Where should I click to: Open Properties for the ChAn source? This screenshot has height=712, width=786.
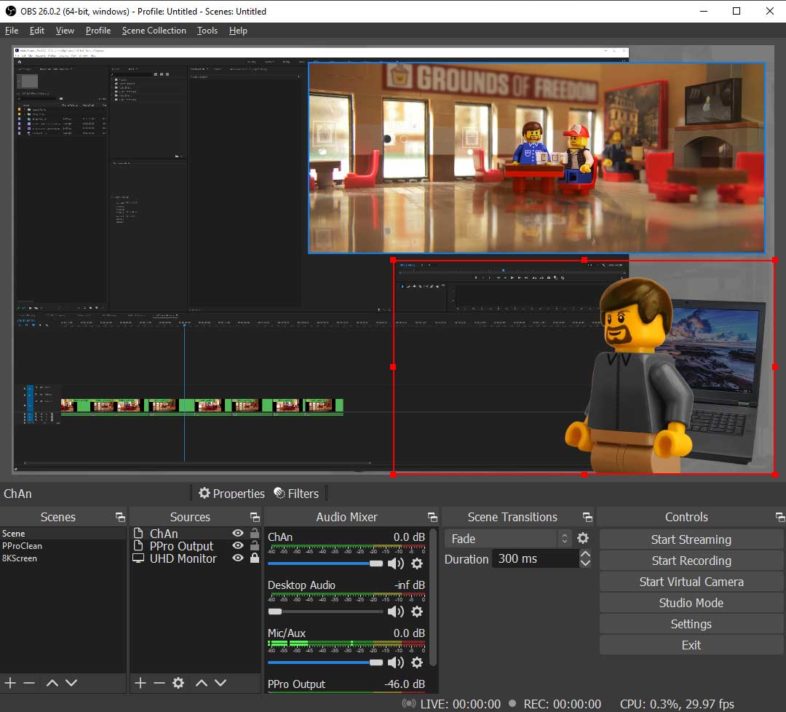point(232,493)
